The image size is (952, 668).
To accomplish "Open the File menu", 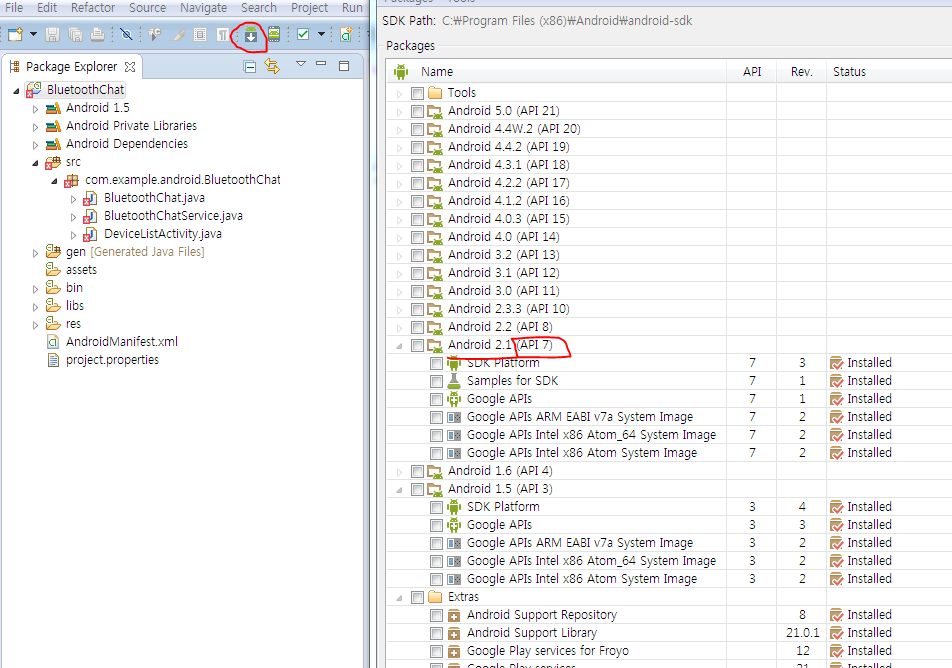I will point(14,7).
